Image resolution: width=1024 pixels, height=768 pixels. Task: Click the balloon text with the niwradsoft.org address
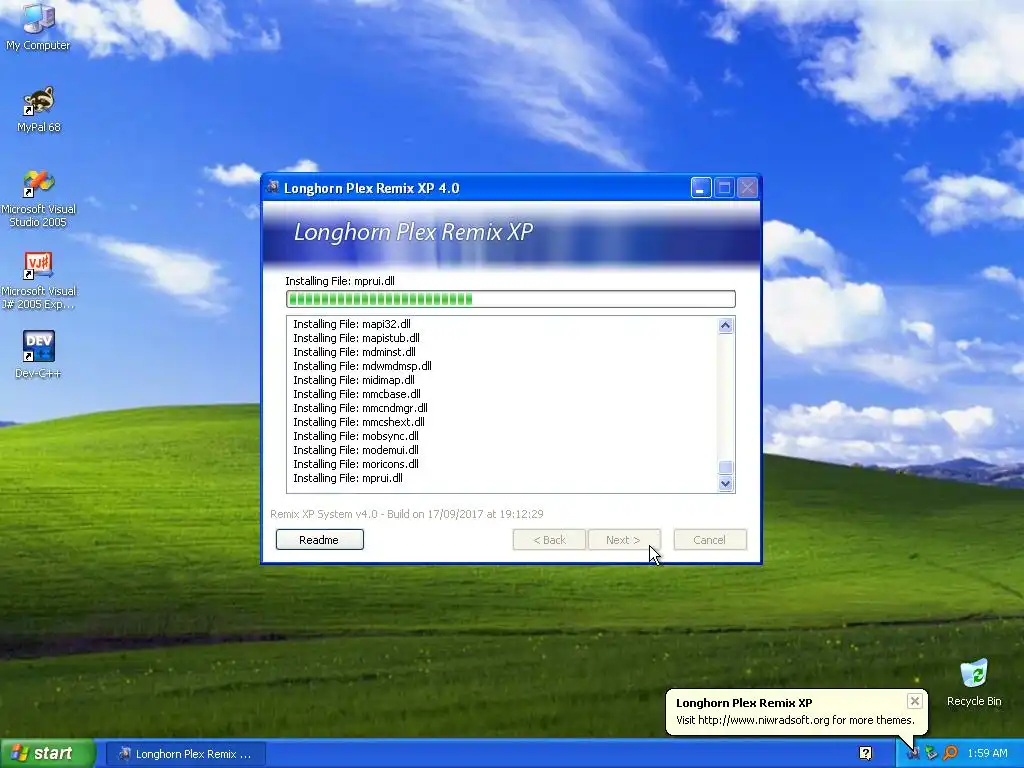pyautogui.click(x=795, y=720)
